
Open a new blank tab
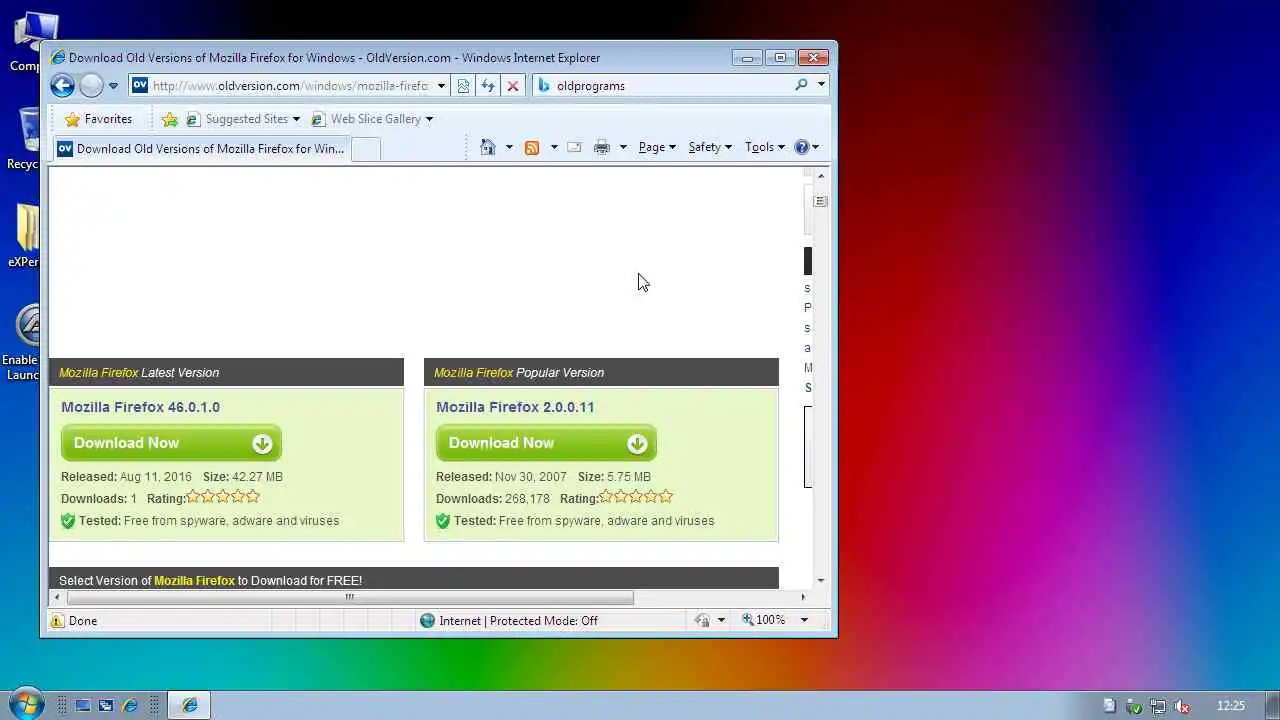[366, 149]
